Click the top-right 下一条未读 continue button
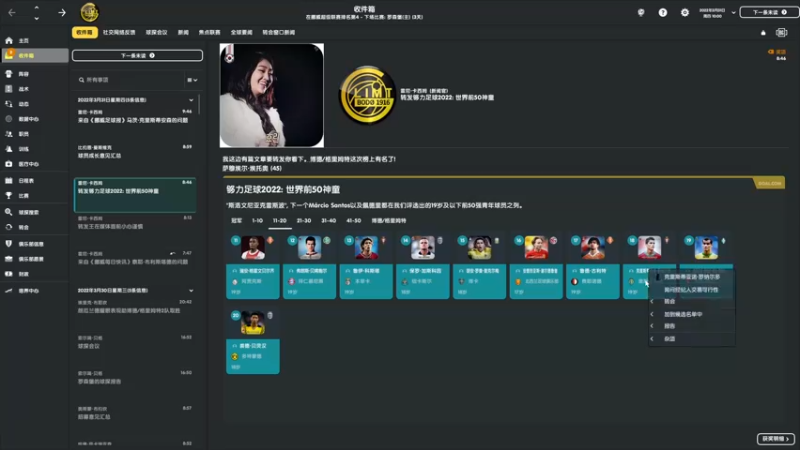This screenshot has width=800, height=450. pyautogui.click(x=769, y=12)
